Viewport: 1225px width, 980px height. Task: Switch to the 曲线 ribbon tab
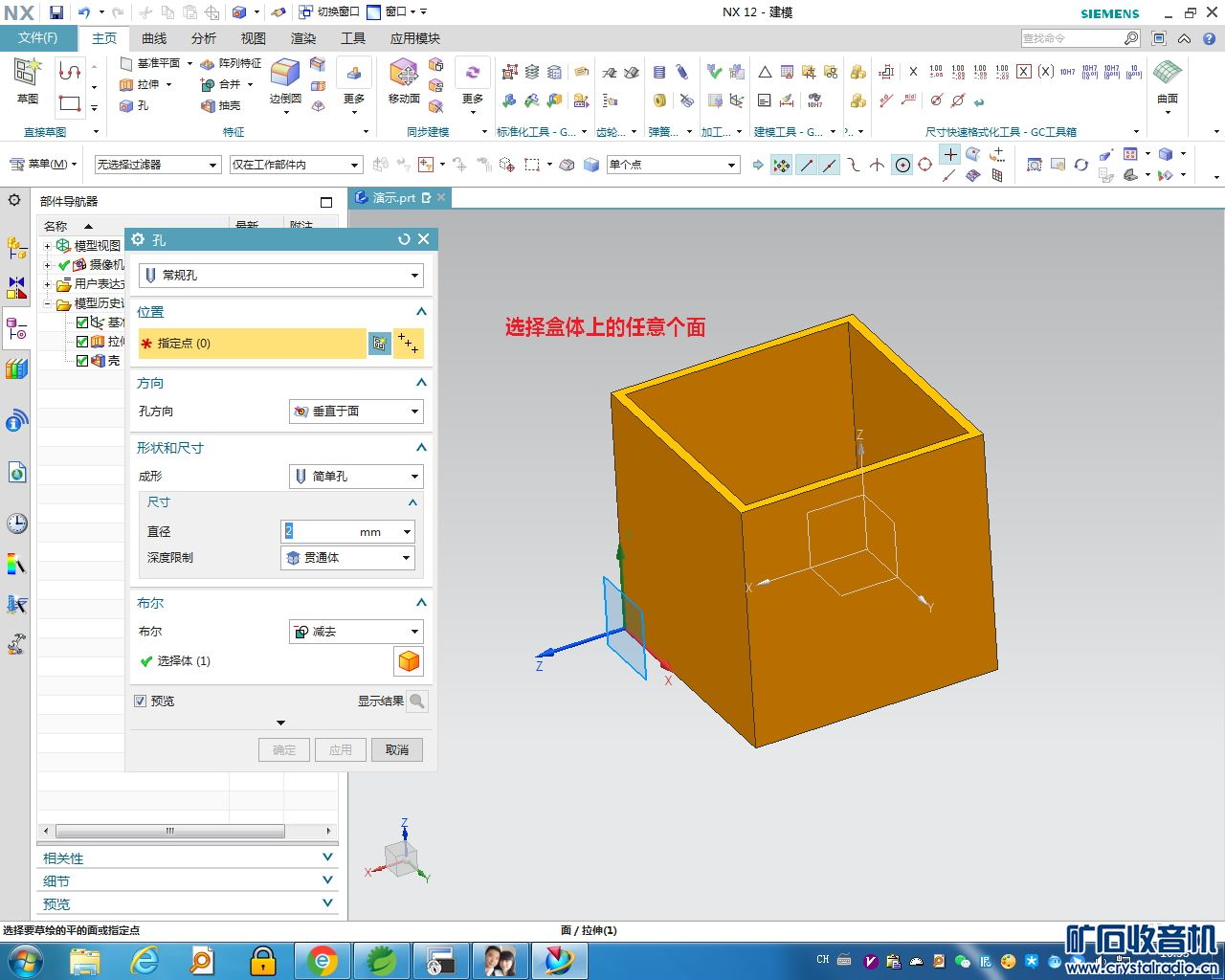[x=154, y=38]
